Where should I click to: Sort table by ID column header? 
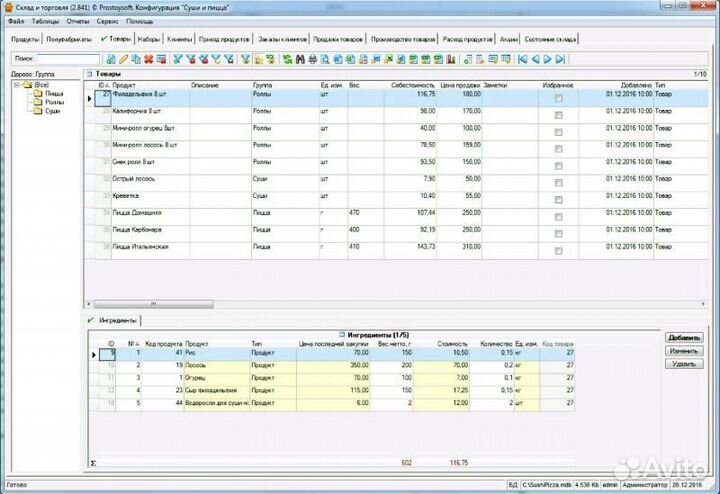click(102, 86)
